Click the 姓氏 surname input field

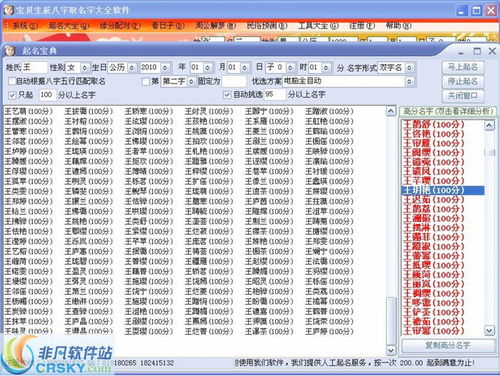[35, 68]
